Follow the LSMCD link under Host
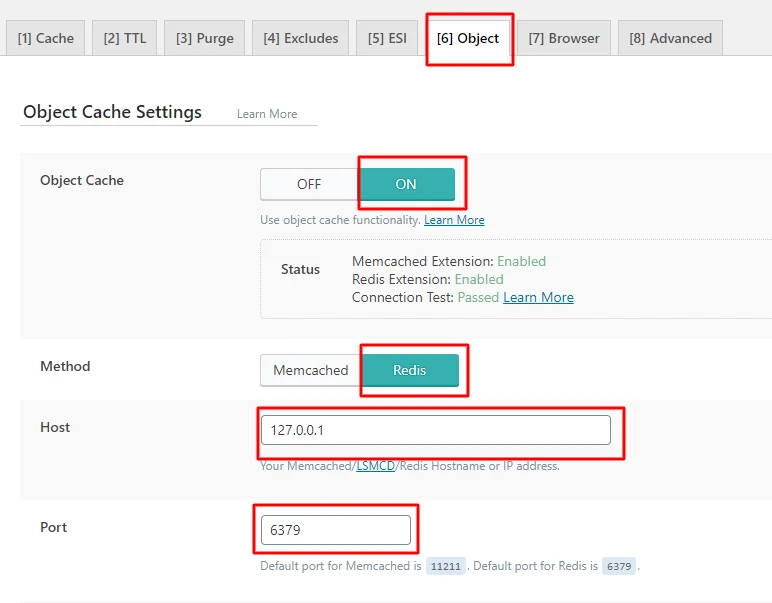 click(x=376, y=466)
